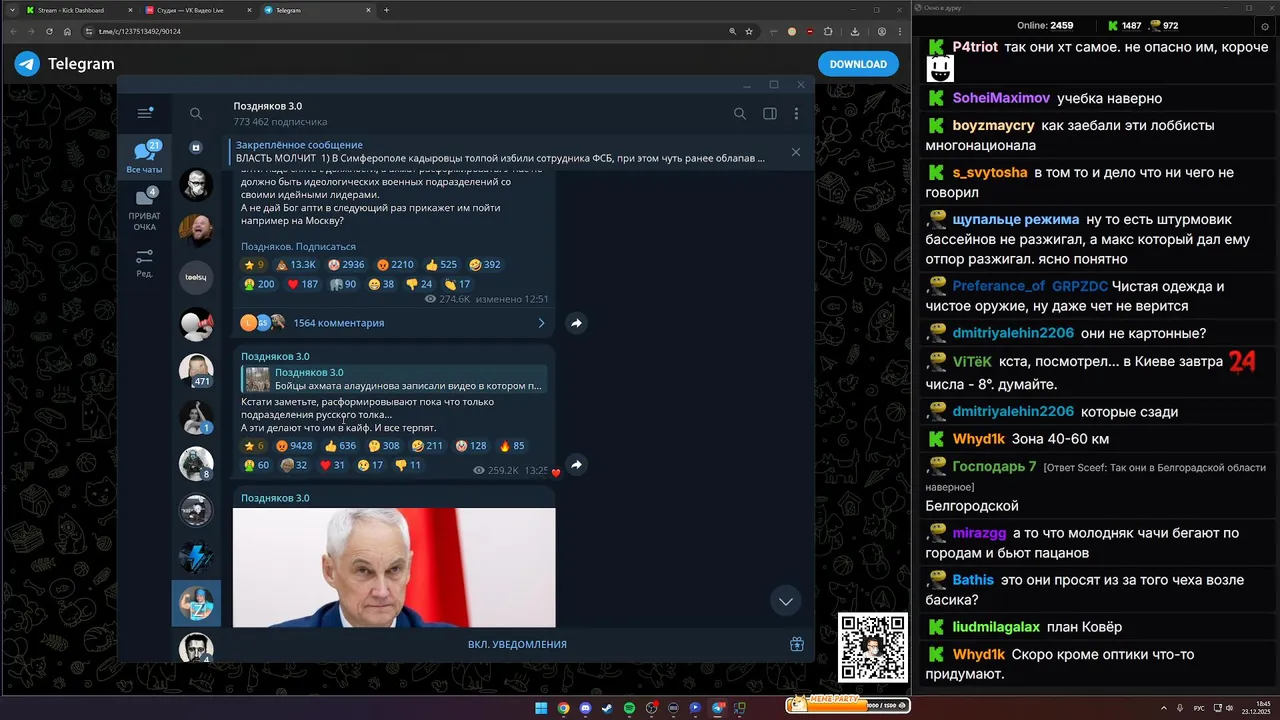Open the channel three-dot options menu
This screenshot has height=720, width=1280.
coord(797,114)
